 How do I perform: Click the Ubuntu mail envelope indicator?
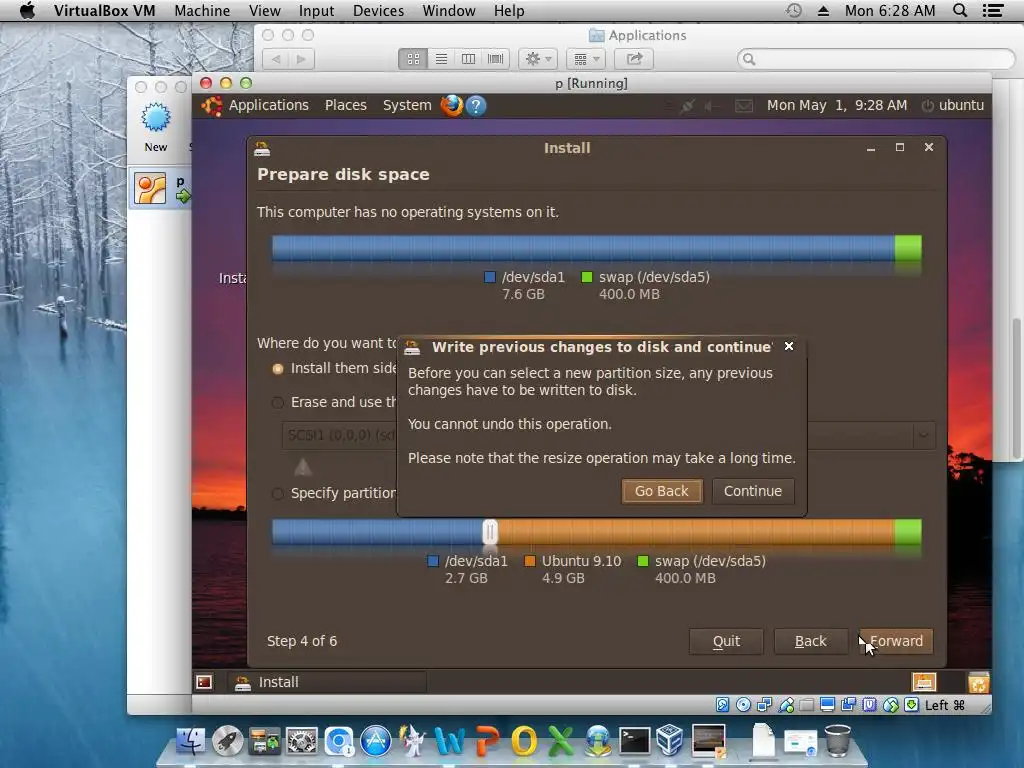(744, 105)
